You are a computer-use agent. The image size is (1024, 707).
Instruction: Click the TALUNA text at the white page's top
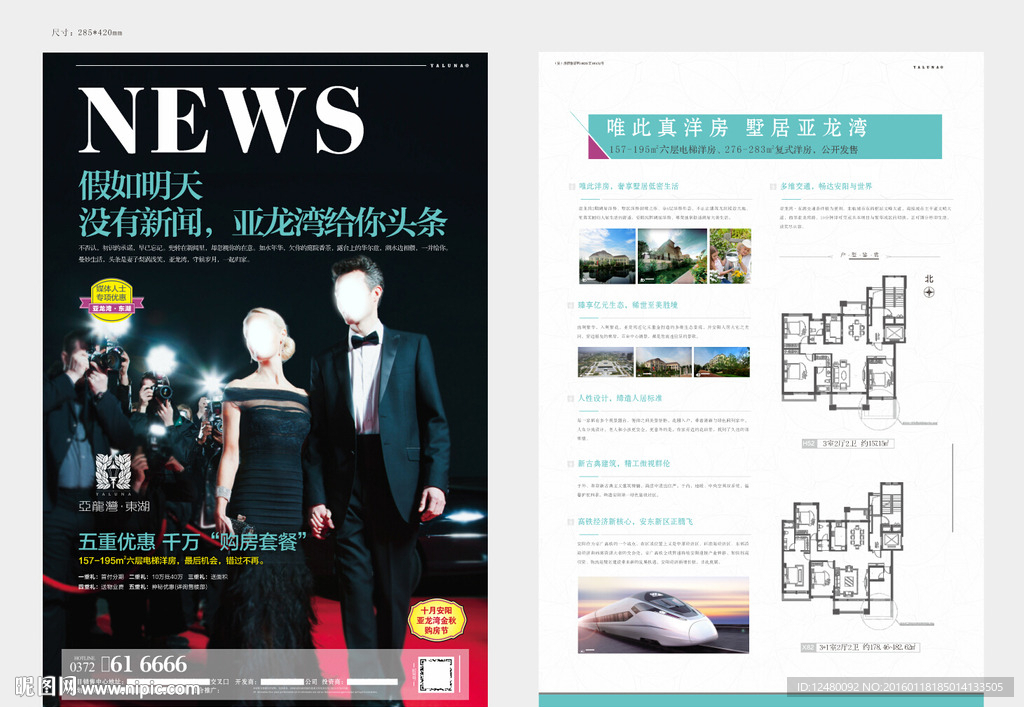pyautogui.click(x=928, y=67)
